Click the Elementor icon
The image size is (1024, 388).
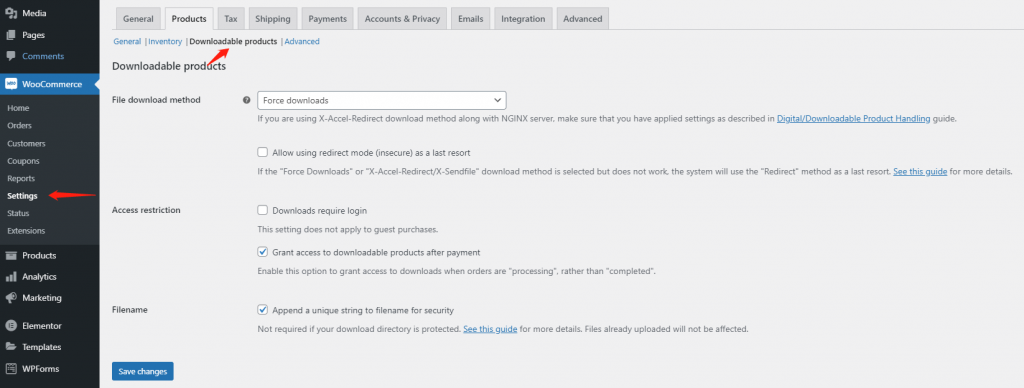click(x=10, y=326)
